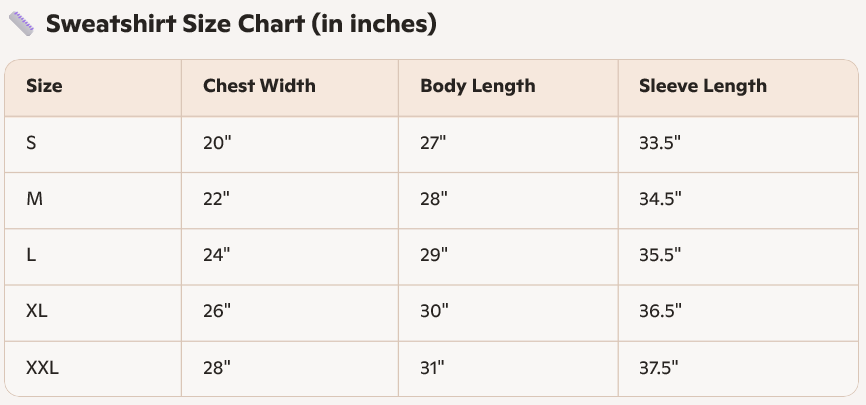
Task: Click the 26" chest width cell
Action: (x=216, y=311)
